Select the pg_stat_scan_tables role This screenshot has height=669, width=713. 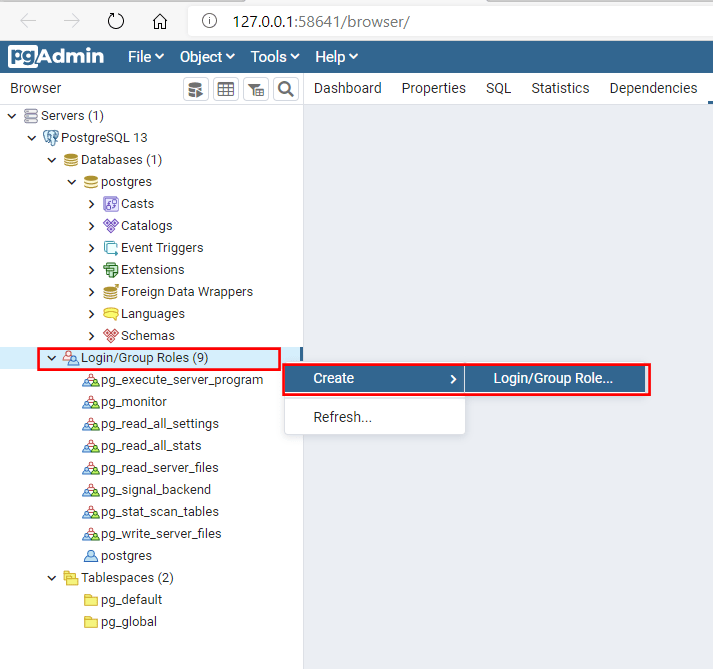tap(160, 512)
